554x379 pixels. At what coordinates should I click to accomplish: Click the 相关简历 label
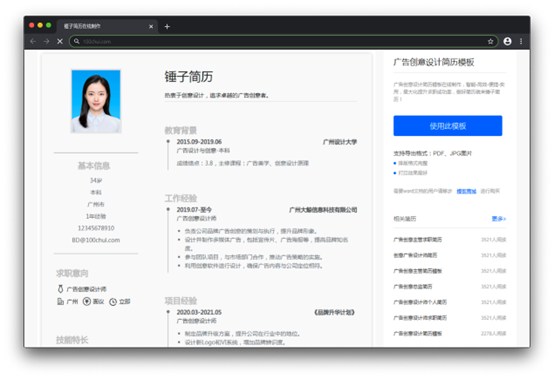click(x=405, y=219)
